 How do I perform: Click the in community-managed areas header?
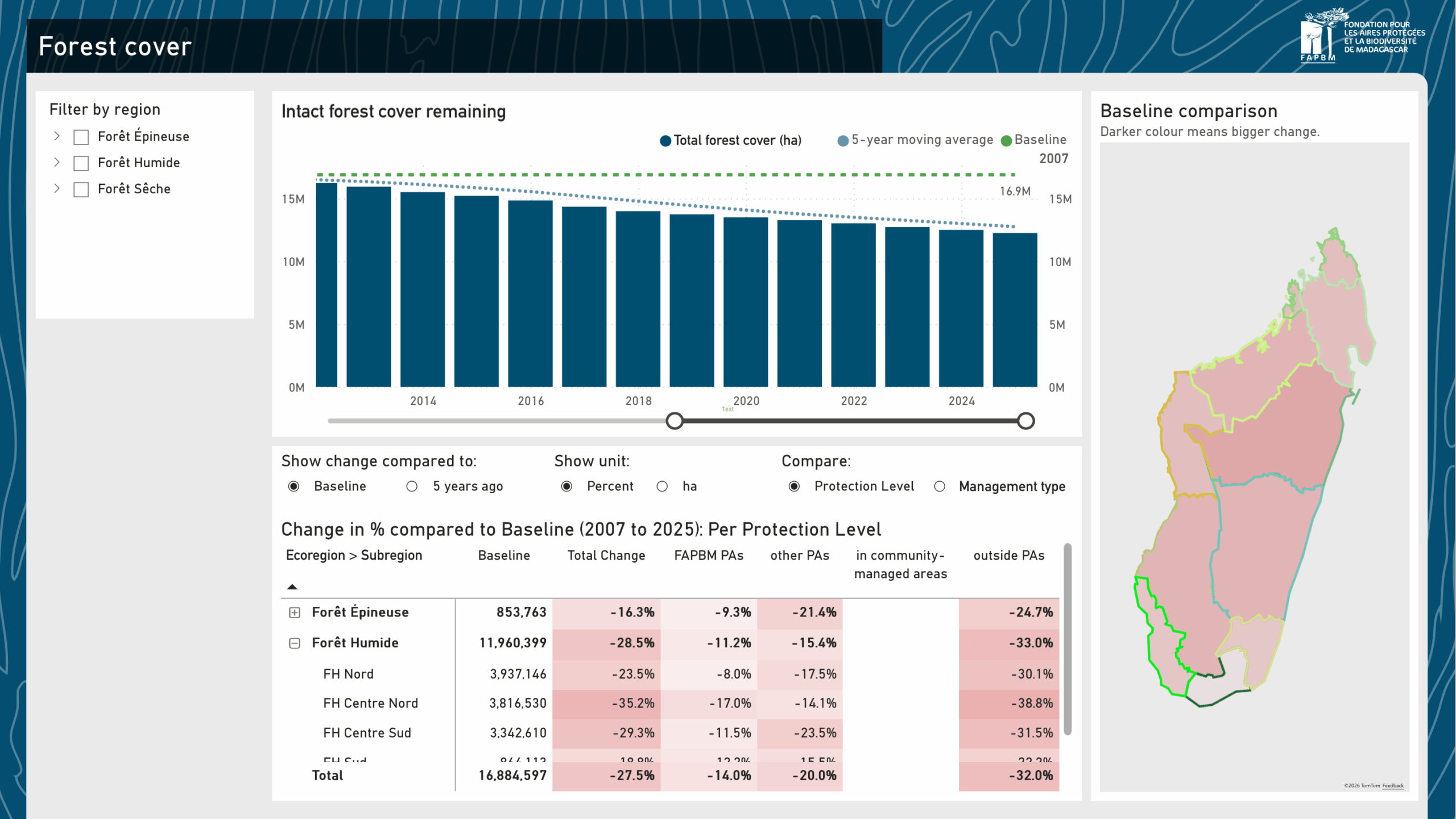900,565
